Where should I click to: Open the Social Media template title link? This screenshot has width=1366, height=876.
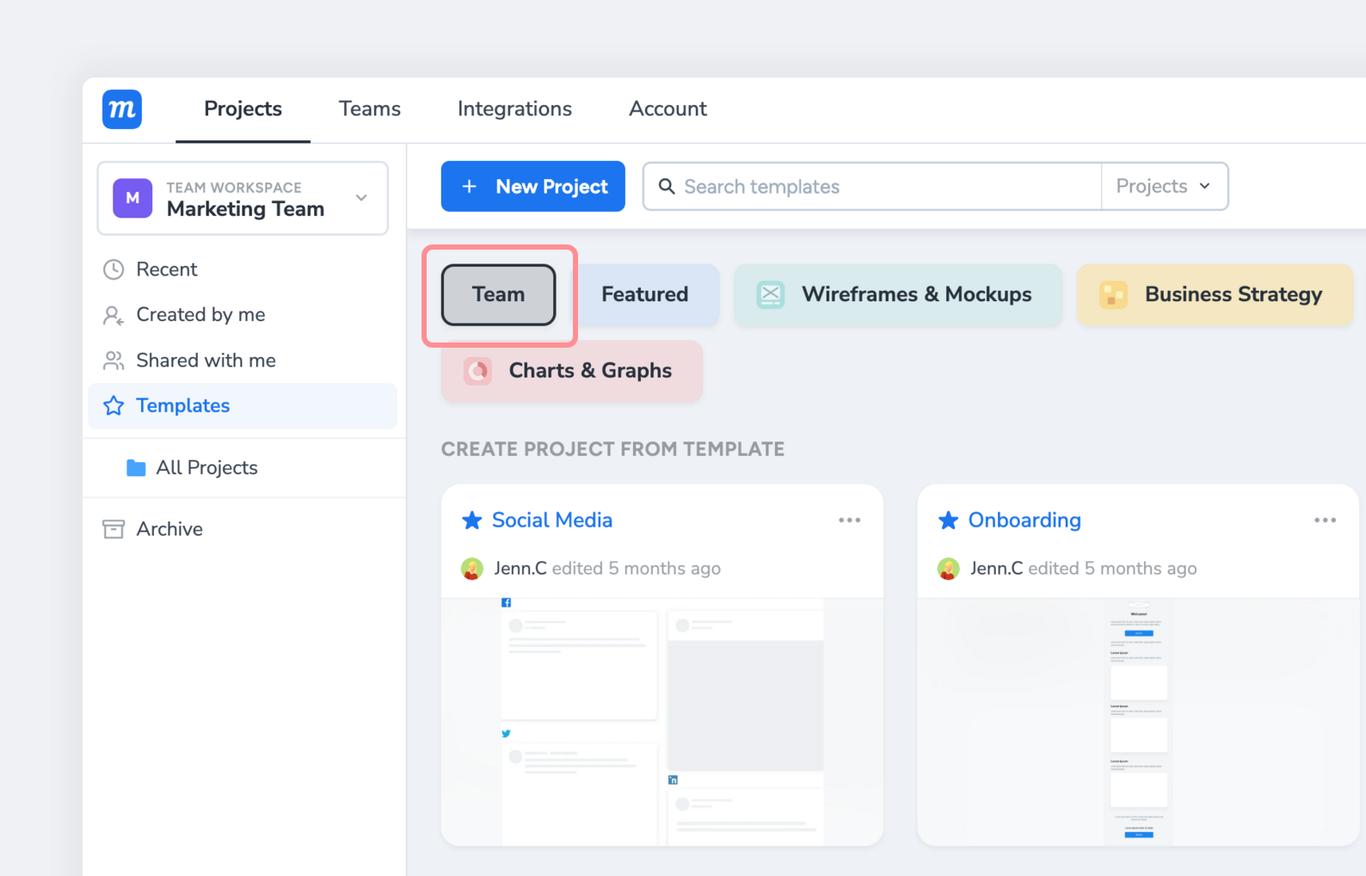coord(552,520)
